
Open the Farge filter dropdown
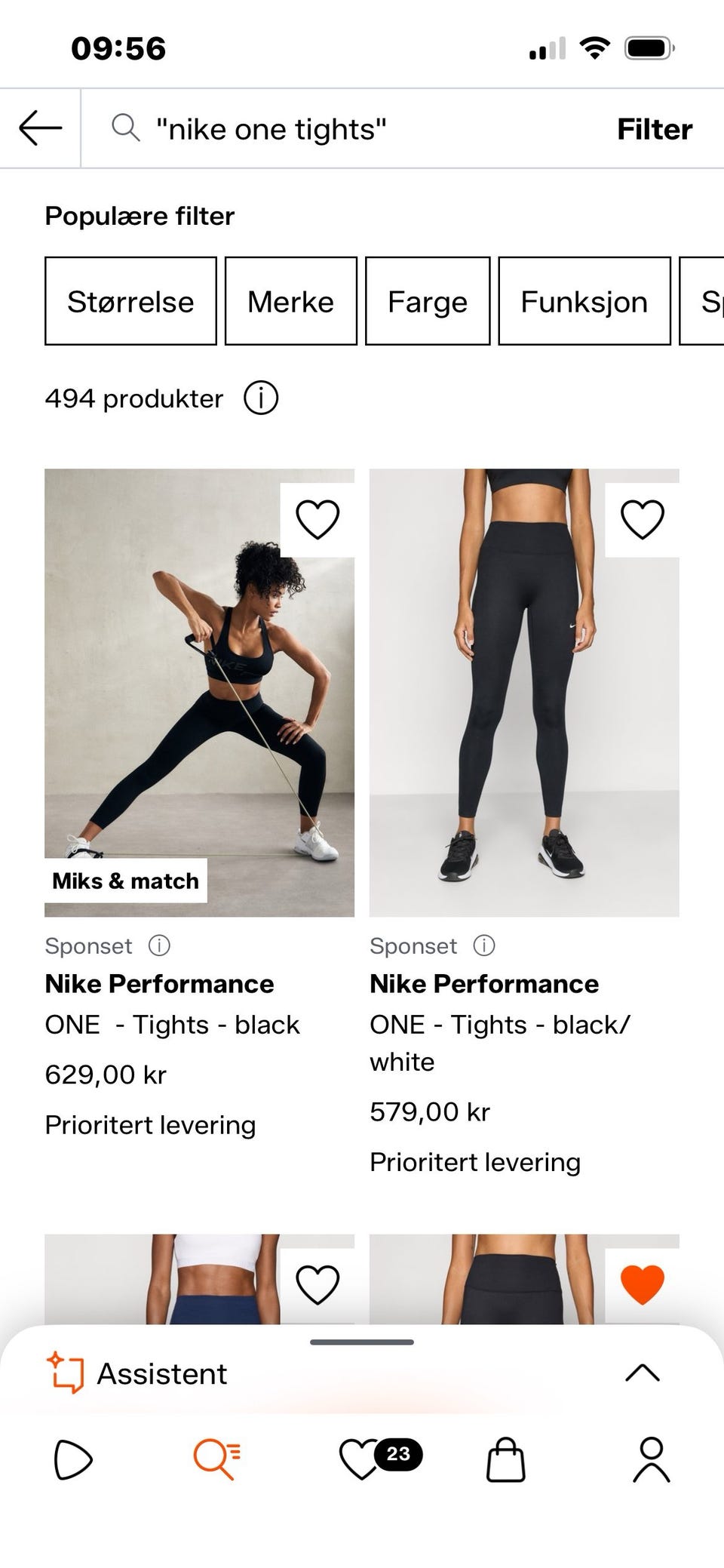428,301
